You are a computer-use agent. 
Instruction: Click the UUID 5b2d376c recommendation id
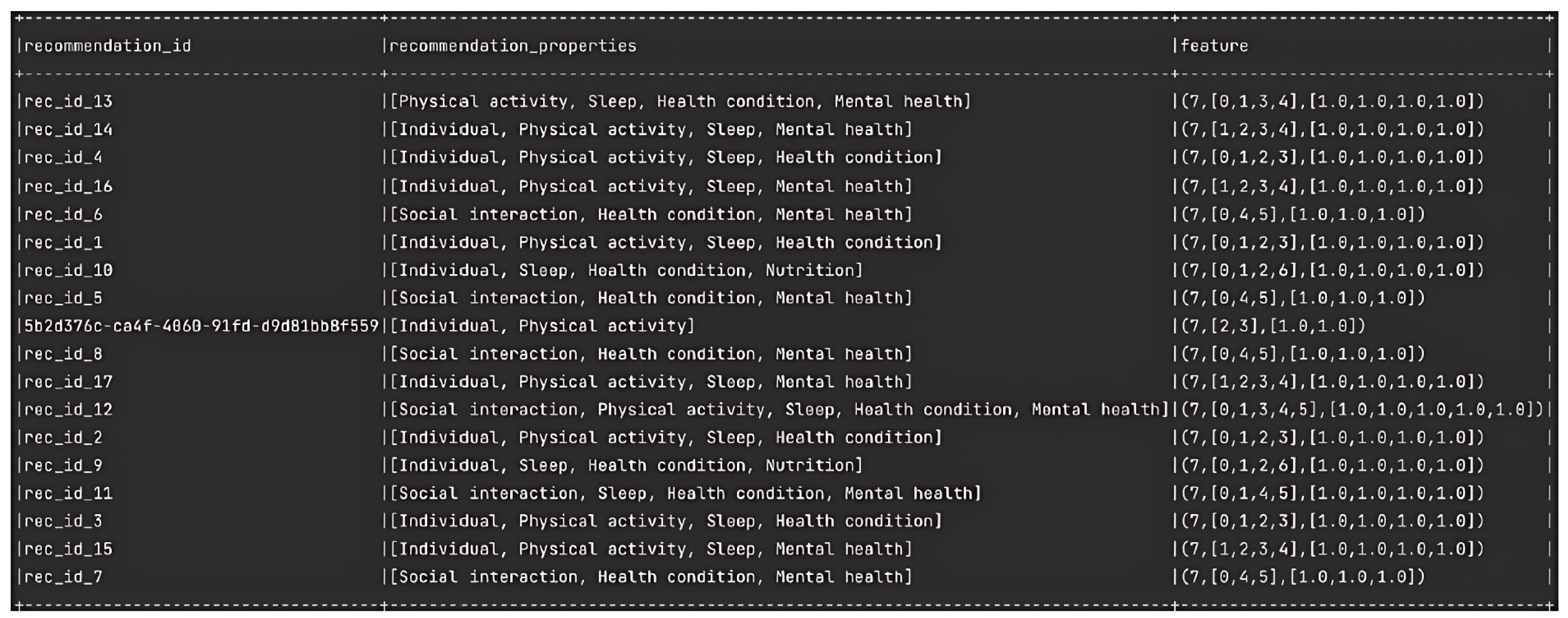201,326
